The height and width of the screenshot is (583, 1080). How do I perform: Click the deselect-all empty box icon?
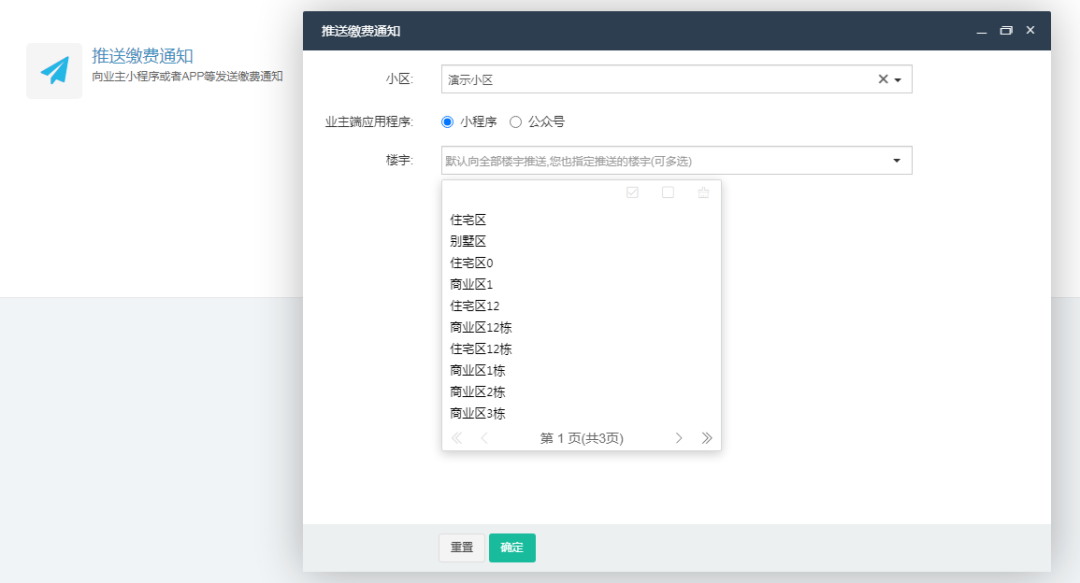(668, 193)
